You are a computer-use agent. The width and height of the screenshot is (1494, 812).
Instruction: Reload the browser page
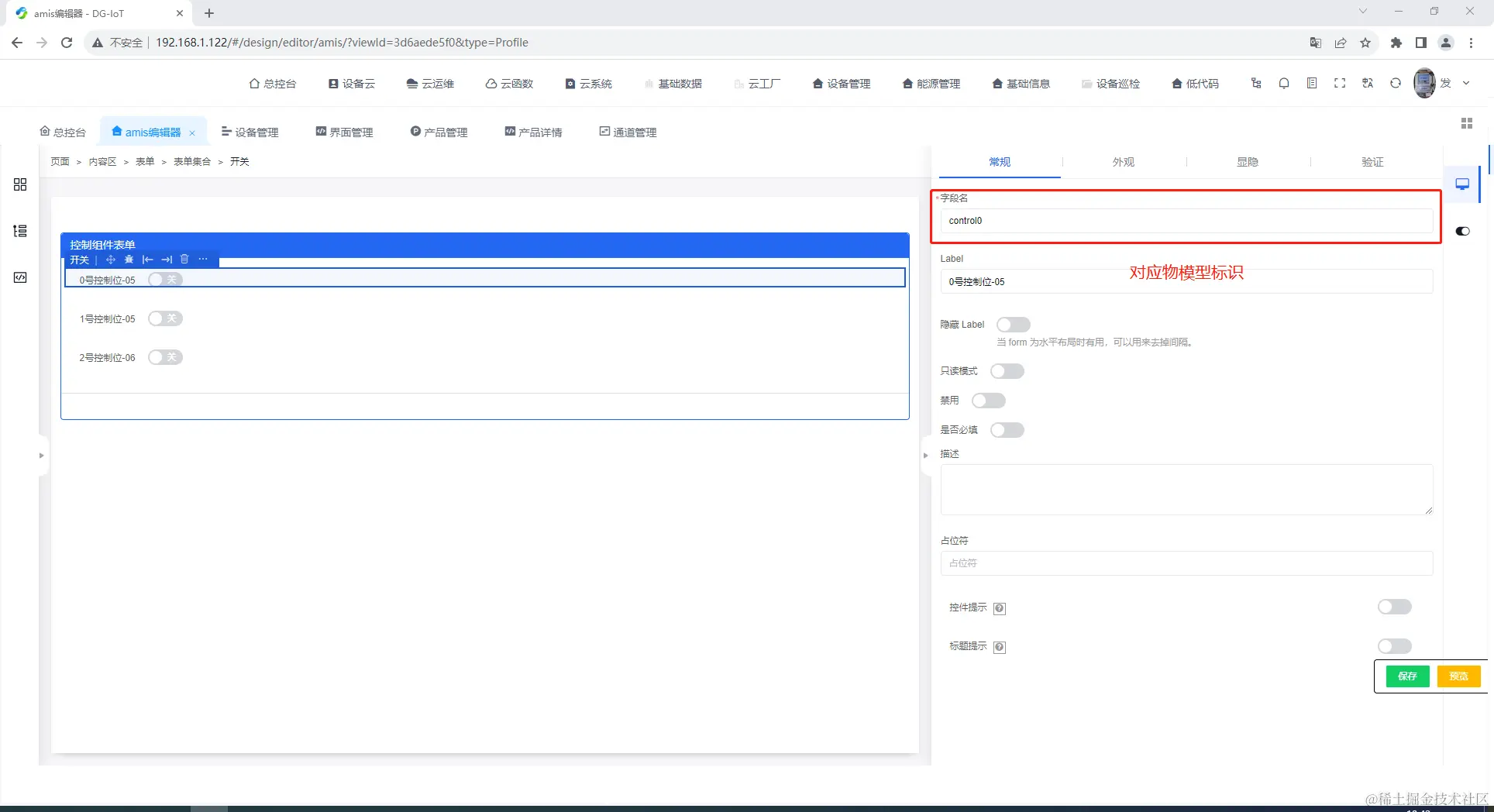(67, 43)
